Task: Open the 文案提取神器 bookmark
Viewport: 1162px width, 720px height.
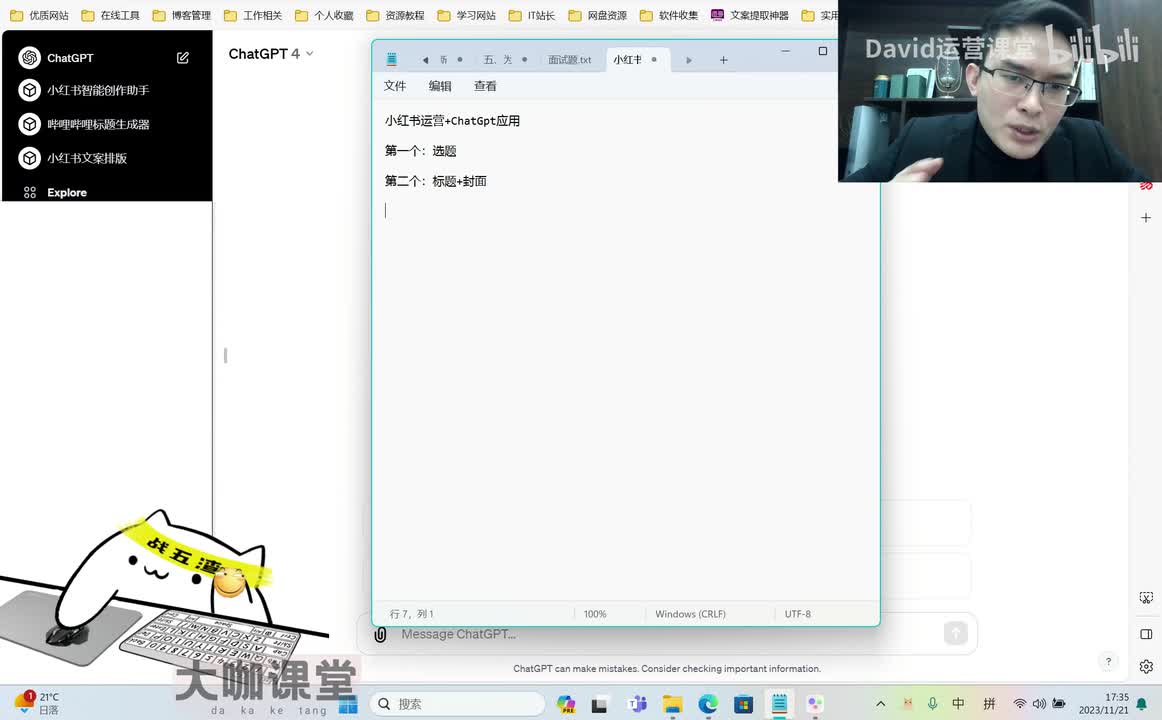Action: (750, 16)
